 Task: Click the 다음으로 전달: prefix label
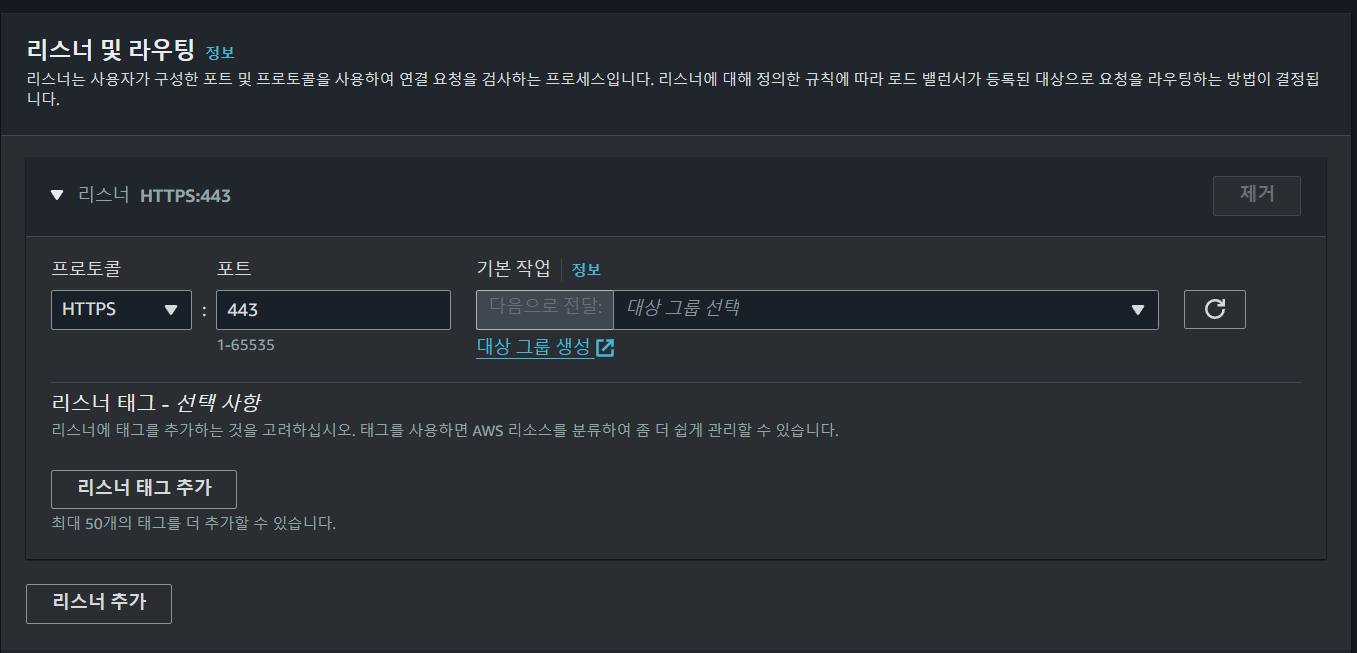click(x=545, y=310)
